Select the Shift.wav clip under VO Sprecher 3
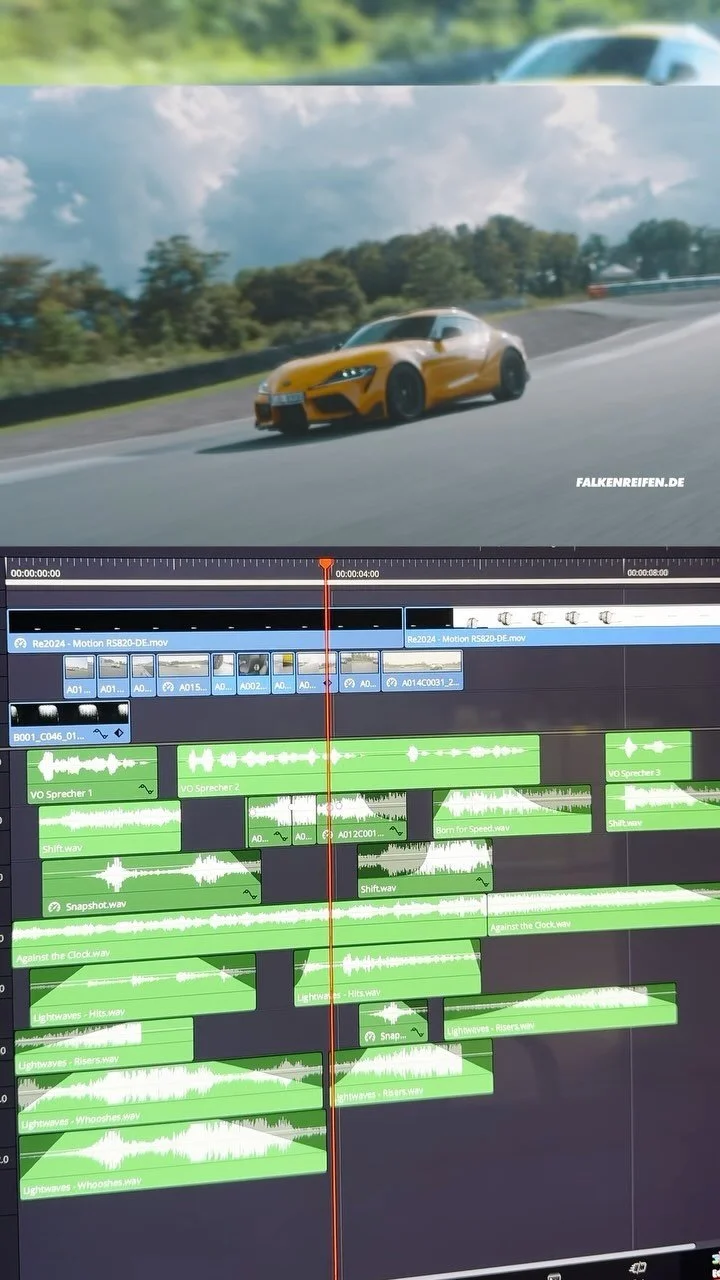The height and width of the screenshot is (1280, 720). pos(663,806)
